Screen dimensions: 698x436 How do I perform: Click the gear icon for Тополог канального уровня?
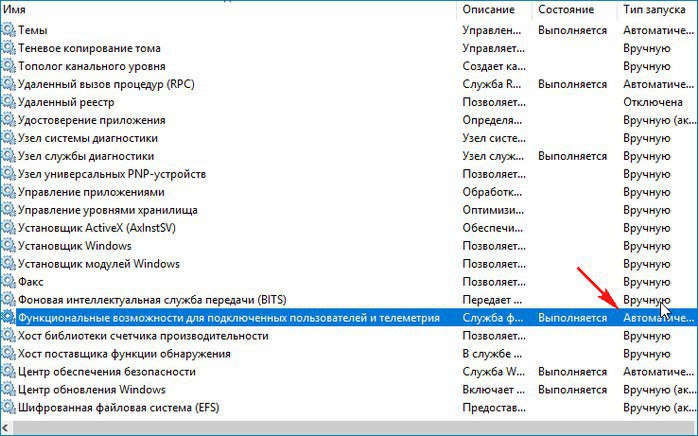click(x=8, y=66)
